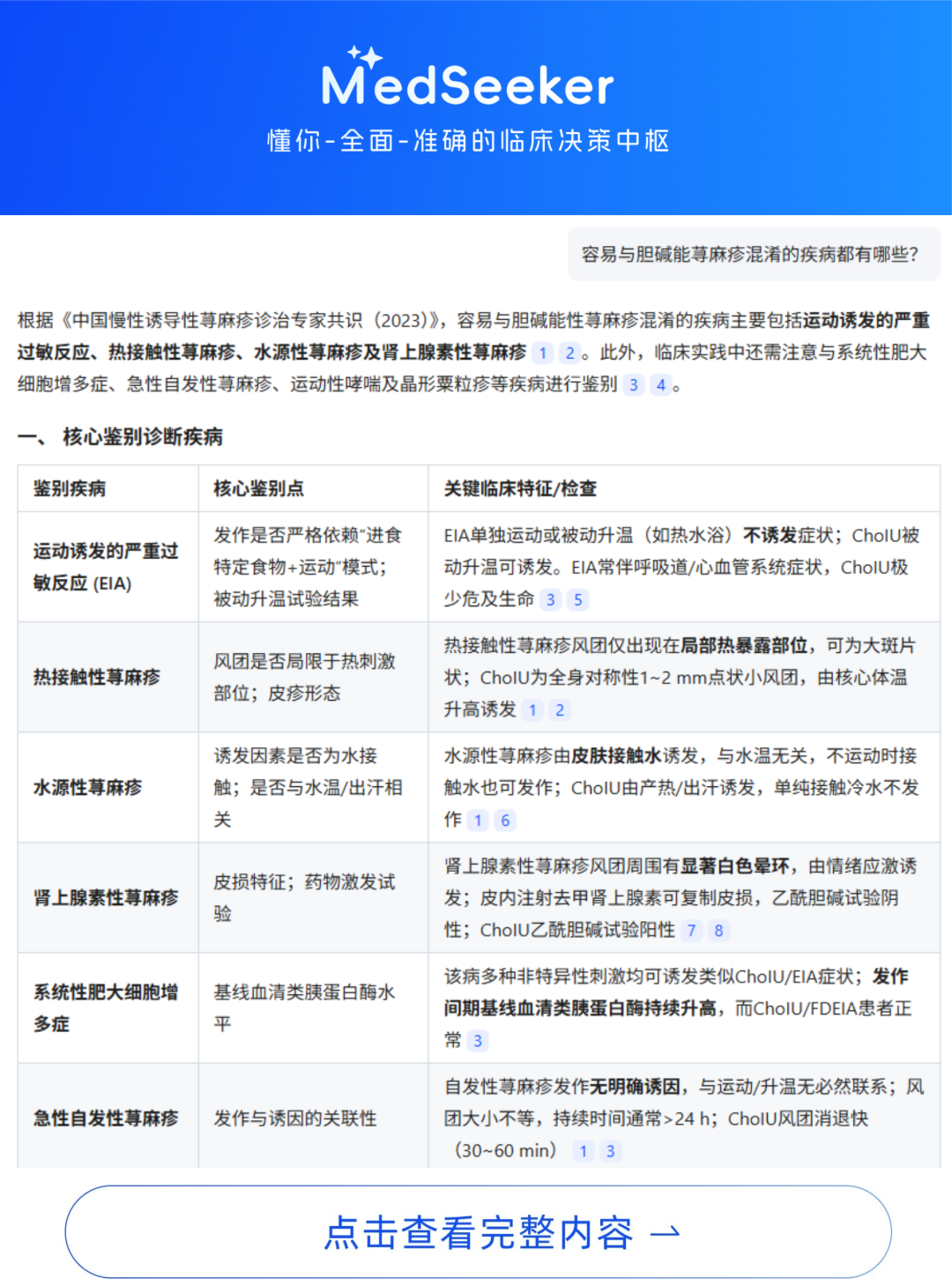Open citation badge 5 in the EIA row

click(578, 600)
